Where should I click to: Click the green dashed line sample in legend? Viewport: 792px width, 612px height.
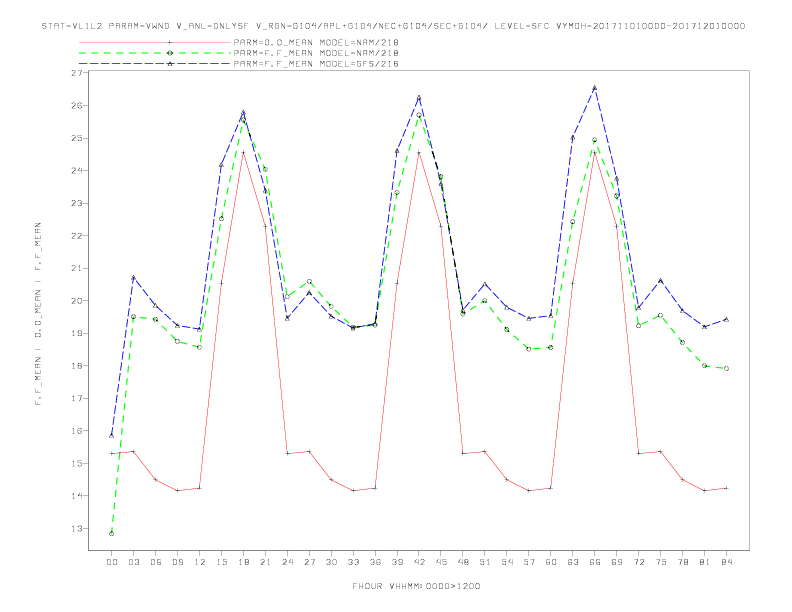coord(155,53)
